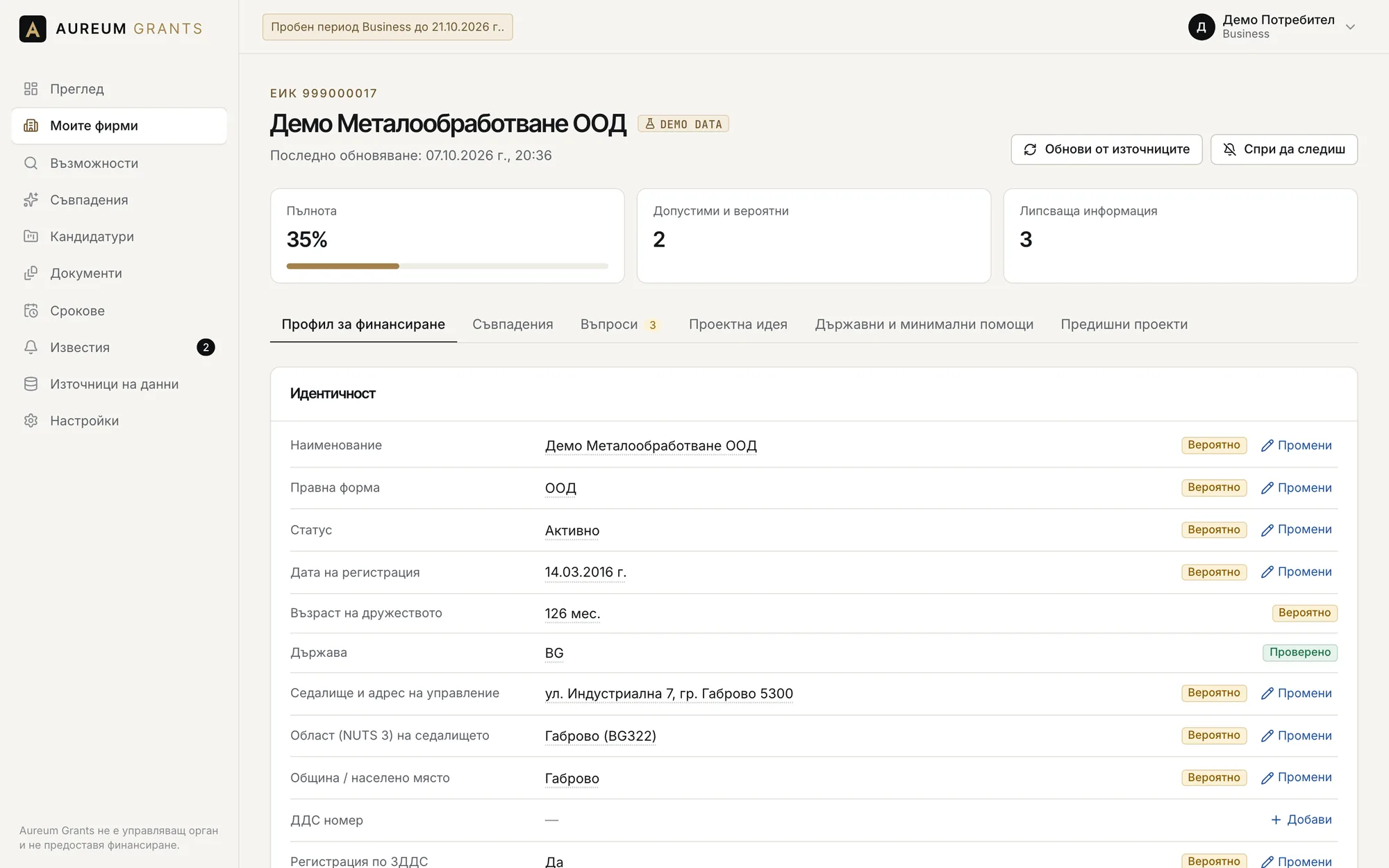Click Промени for Община / населено място
The height and width of the screenshot is (868, 1389).
1296,777
